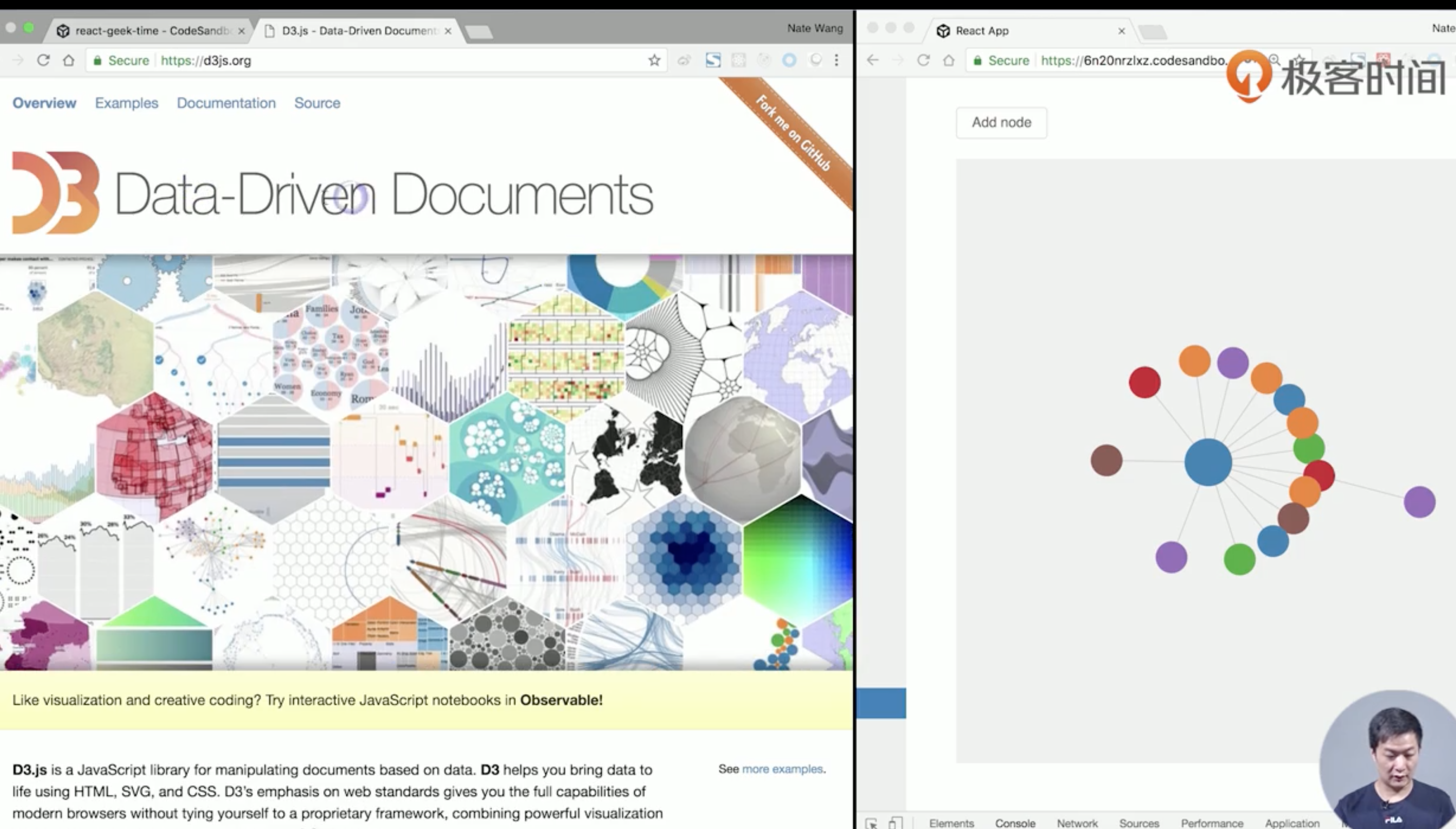Screen dimensions: 1456x829
Task: Toggle the DevTools device toolbar icon
Action: pos(895,823)
